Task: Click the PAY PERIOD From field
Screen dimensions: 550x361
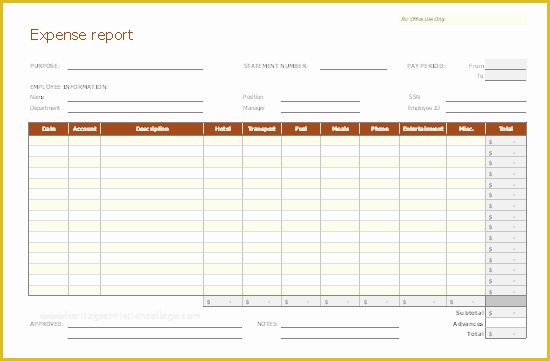Action: (x=505, y=65)
